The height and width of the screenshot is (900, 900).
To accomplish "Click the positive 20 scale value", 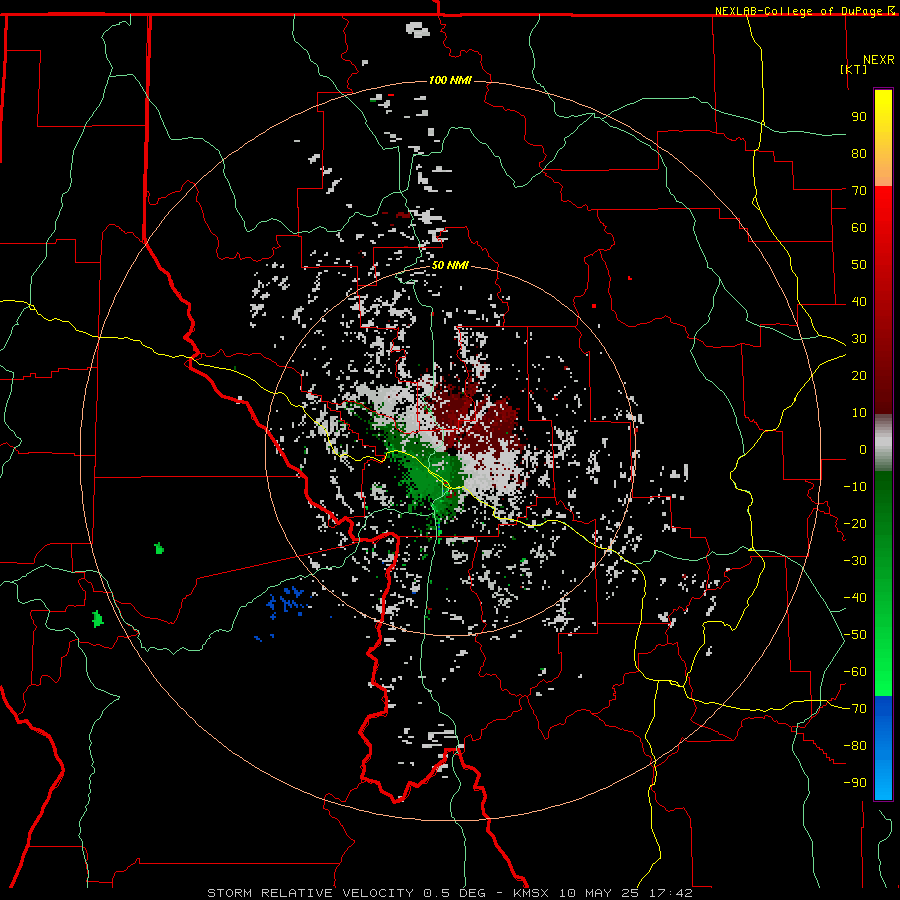I will pyautogui.click(x=859, y=375).
